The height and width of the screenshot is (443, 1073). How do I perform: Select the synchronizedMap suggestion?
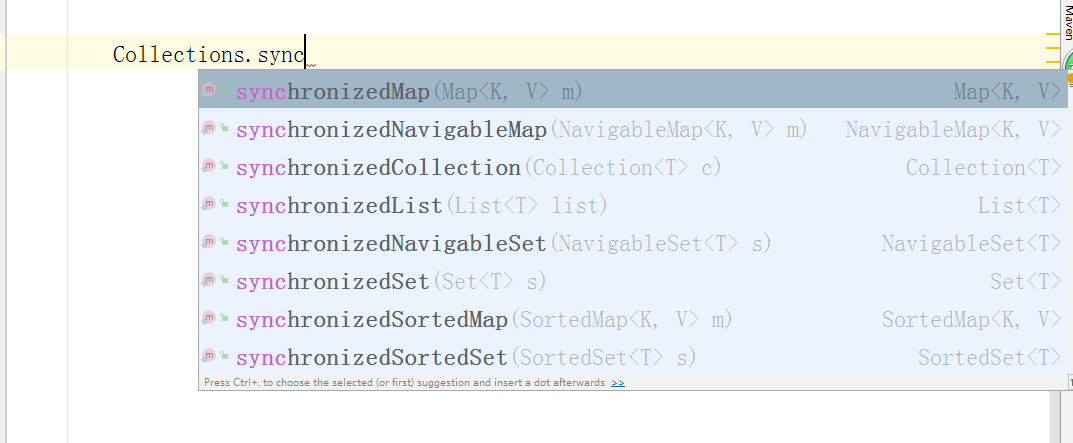[633, 90]
